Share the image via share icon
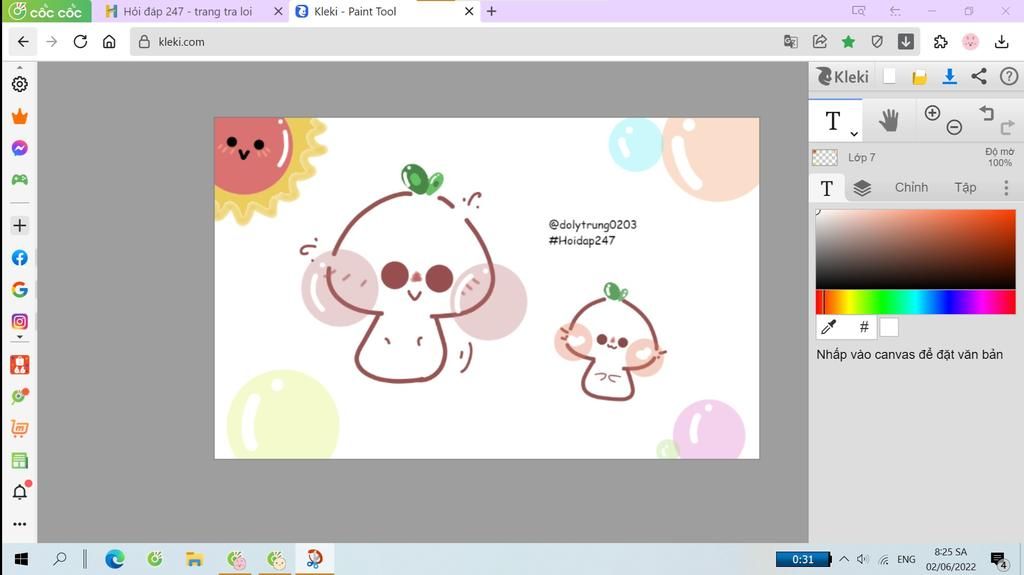Viewport: 1024px width, 575px height. (x=979, y=76)
